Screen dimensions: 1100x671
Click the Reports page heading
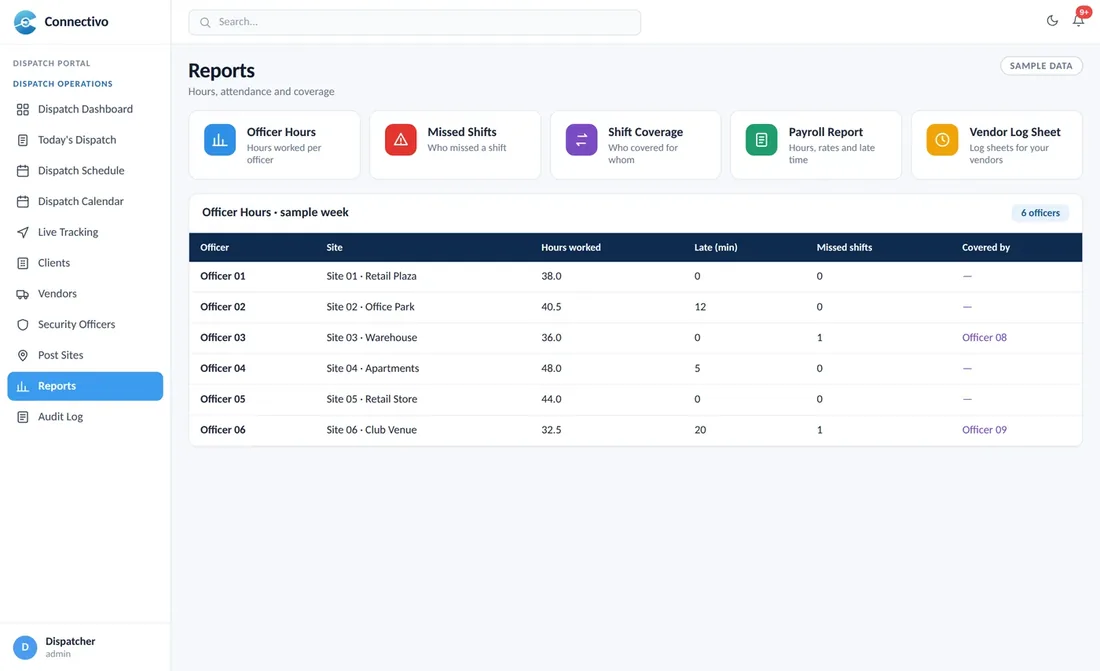click(x=222, y=71)
